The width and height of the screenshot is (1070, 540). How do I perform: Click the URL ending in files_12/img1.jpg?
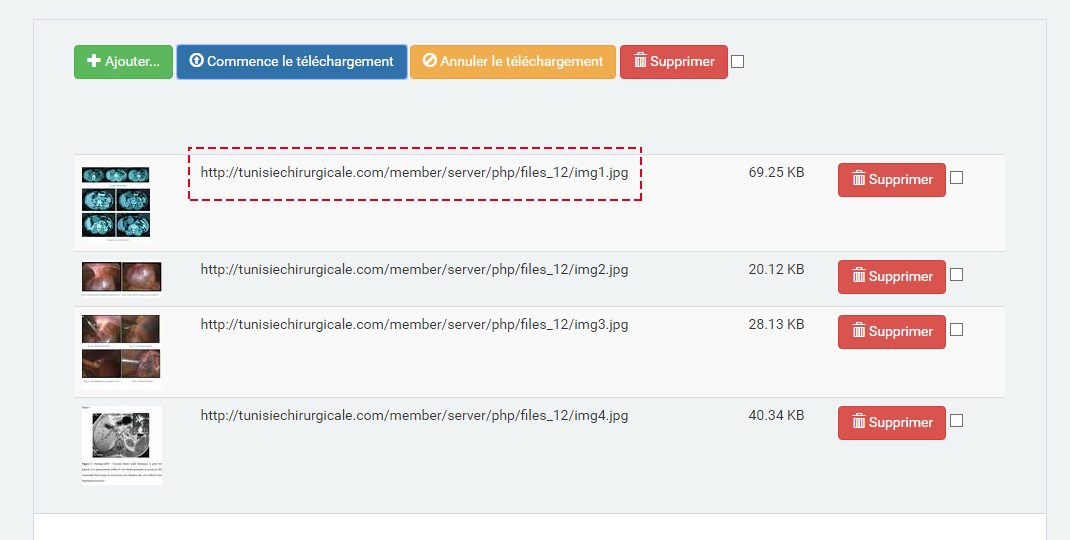click(414, 173)
